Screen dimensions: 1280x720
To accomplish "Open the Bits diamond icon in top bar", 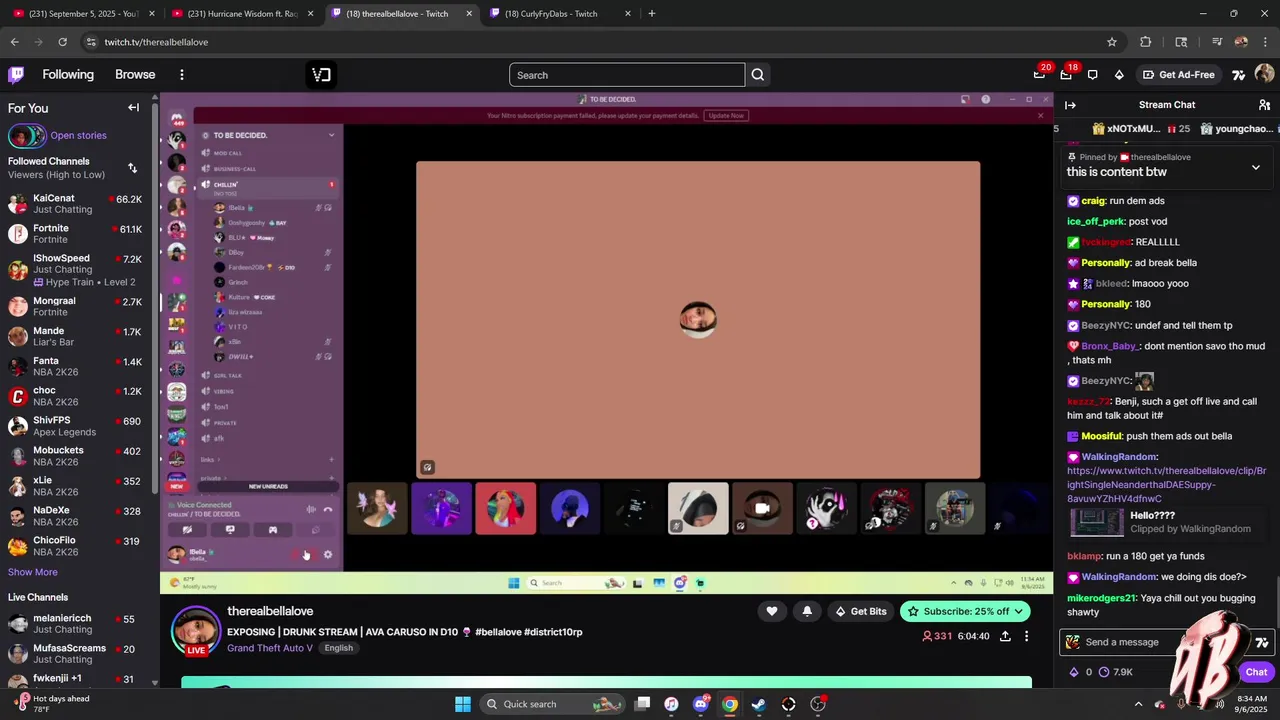I will pyautogui.click(x=1119, y=75).
